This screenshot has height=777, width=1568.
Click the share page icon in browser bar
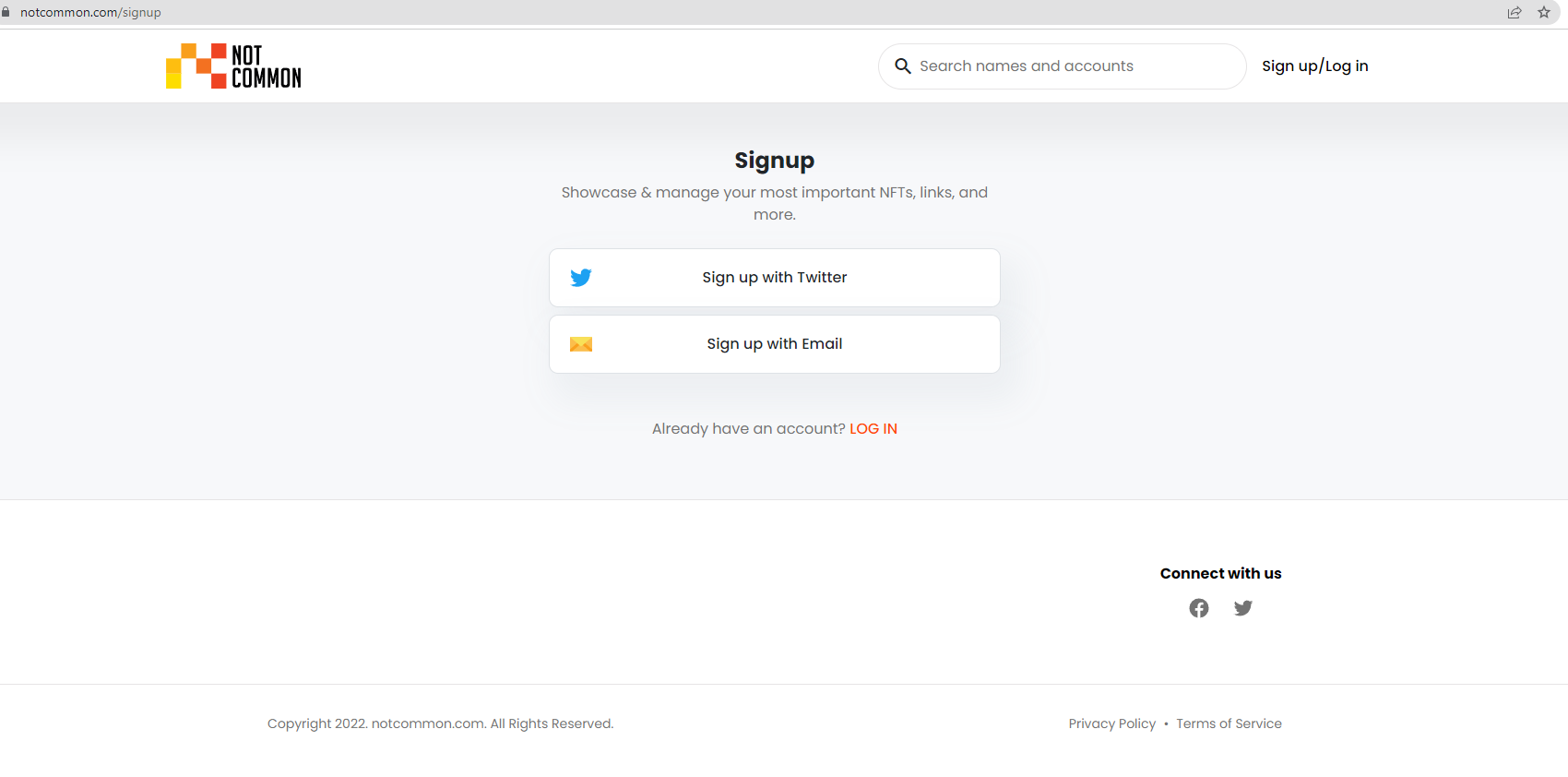[x=1515, y=12]
